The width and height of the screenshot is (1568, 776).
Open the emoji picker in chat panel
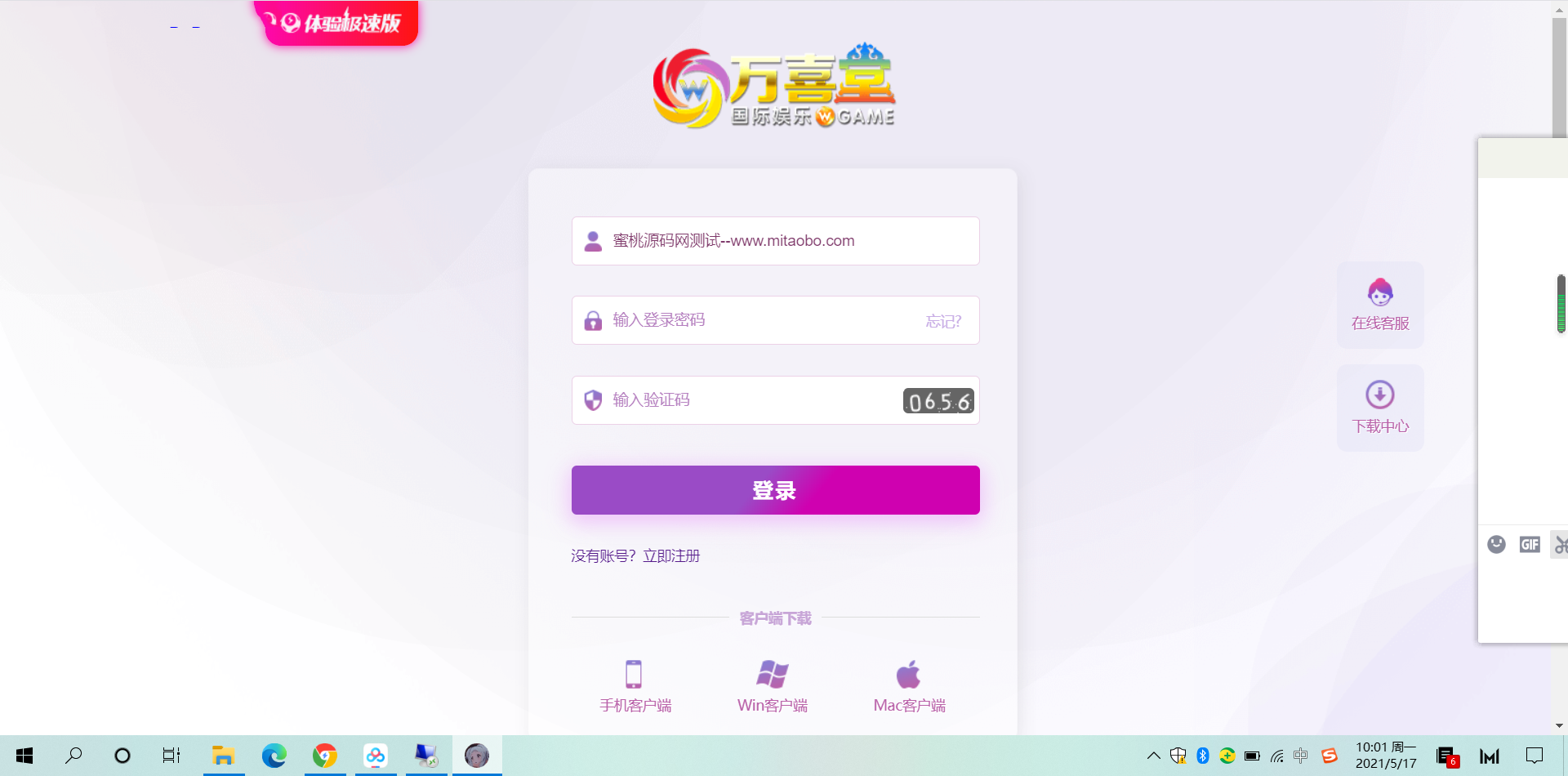[x=1496, y=545]
